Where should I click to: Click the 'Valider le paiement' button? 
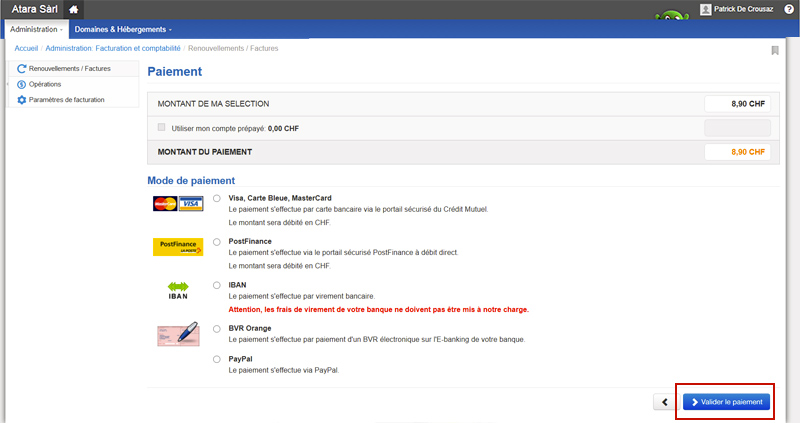click(x=727, y=402)
